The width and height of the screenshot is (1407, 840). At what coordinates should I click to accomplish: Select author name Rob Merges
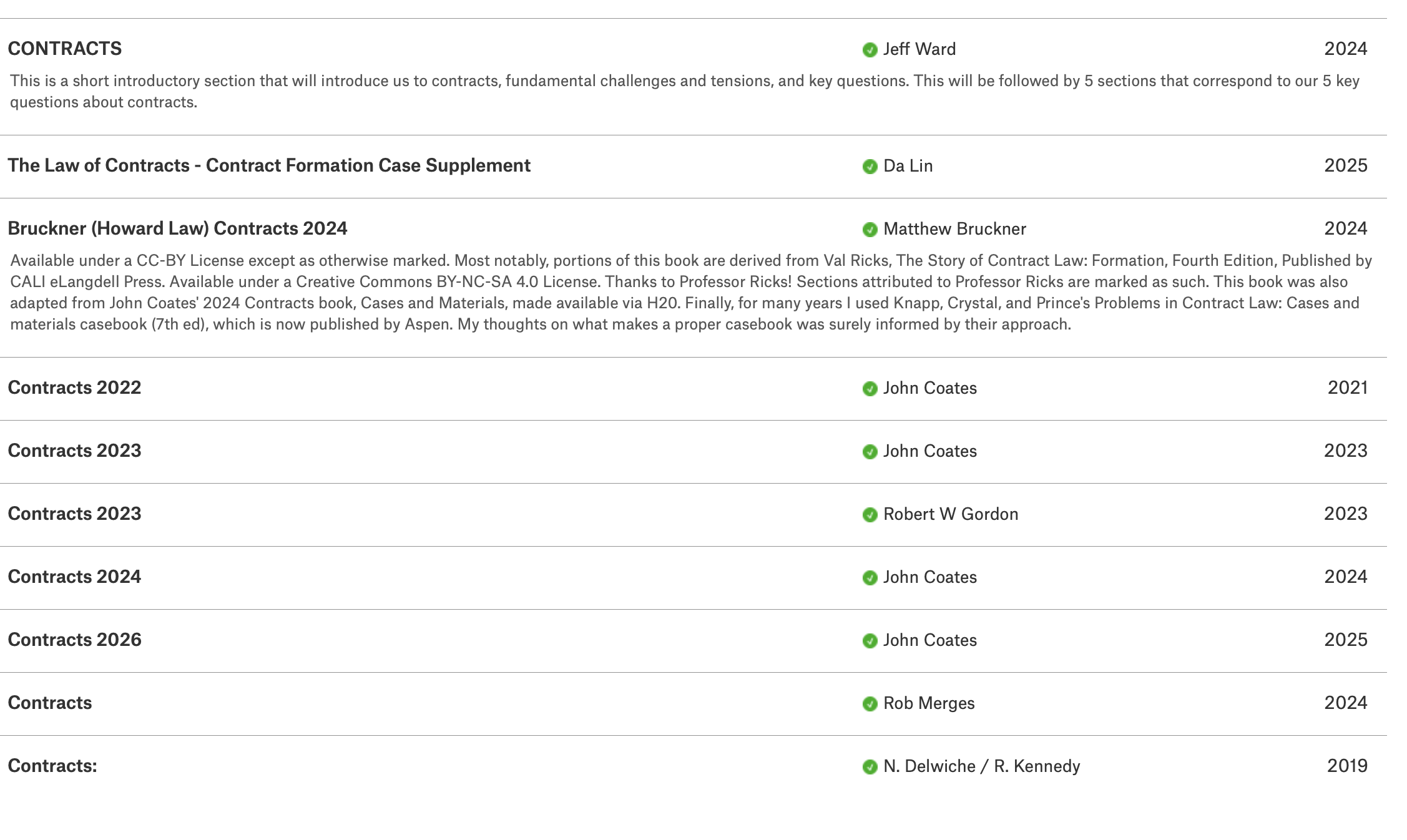coord(929,703)
